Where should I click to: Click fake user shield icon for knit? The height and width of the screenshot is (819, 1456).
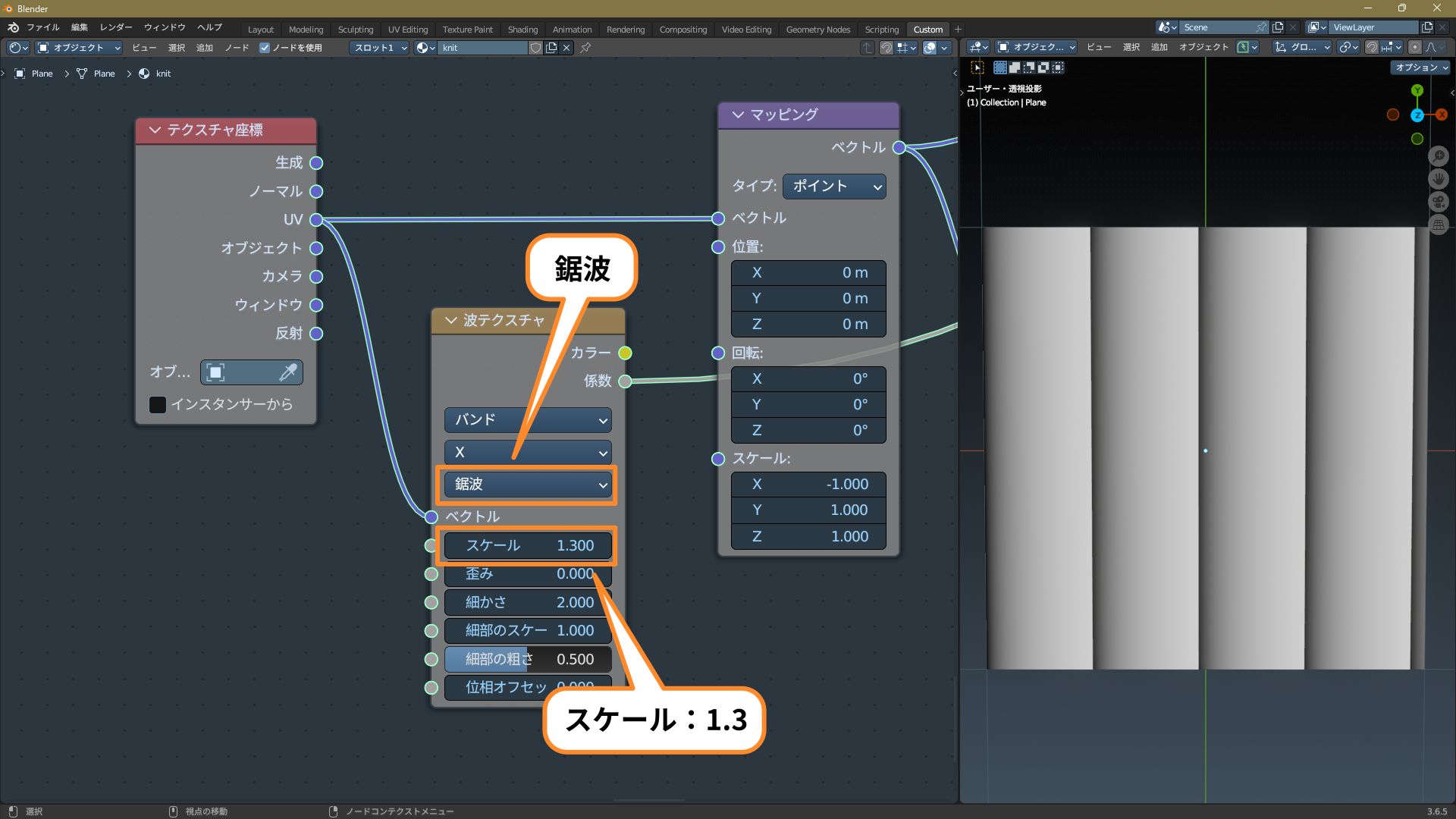tap(535, 48)
